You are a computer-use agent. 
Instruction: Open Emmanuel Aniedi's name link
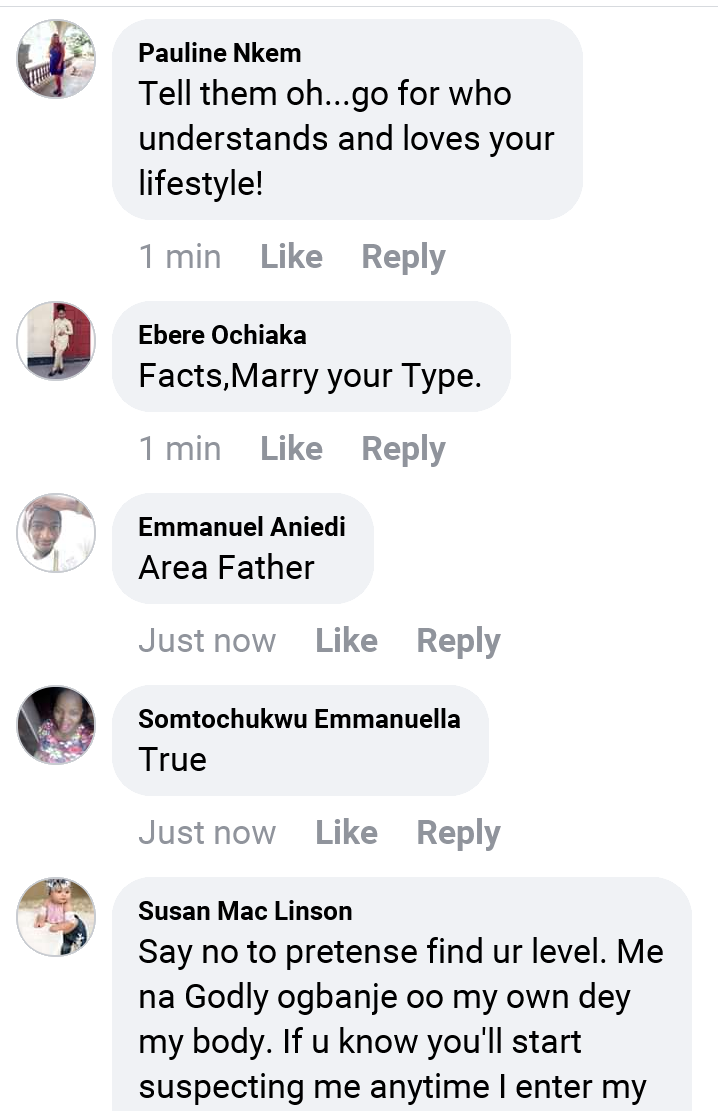[x=241, y=527]
